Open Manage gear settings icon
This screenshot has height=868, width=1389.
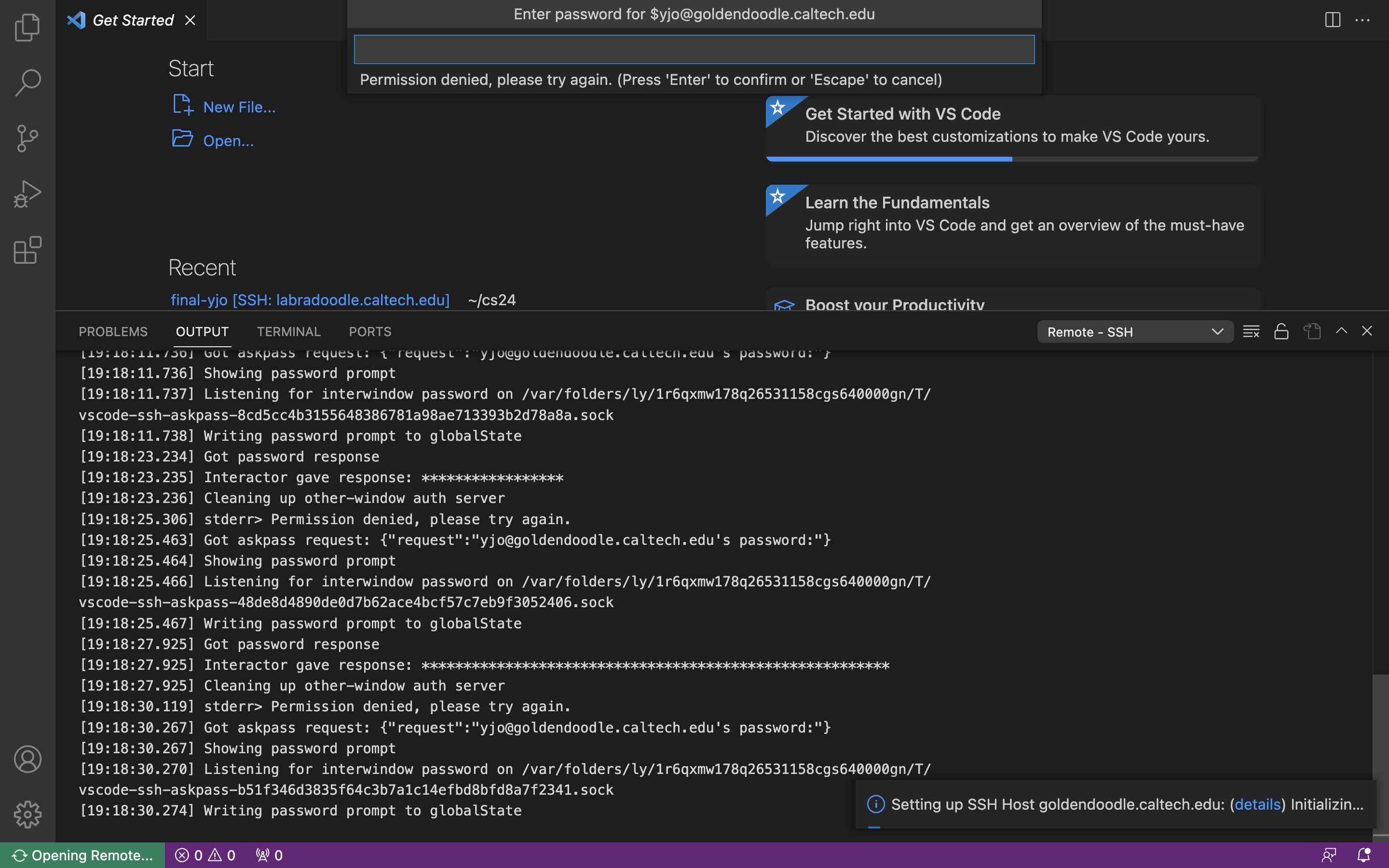pos(27,814)
